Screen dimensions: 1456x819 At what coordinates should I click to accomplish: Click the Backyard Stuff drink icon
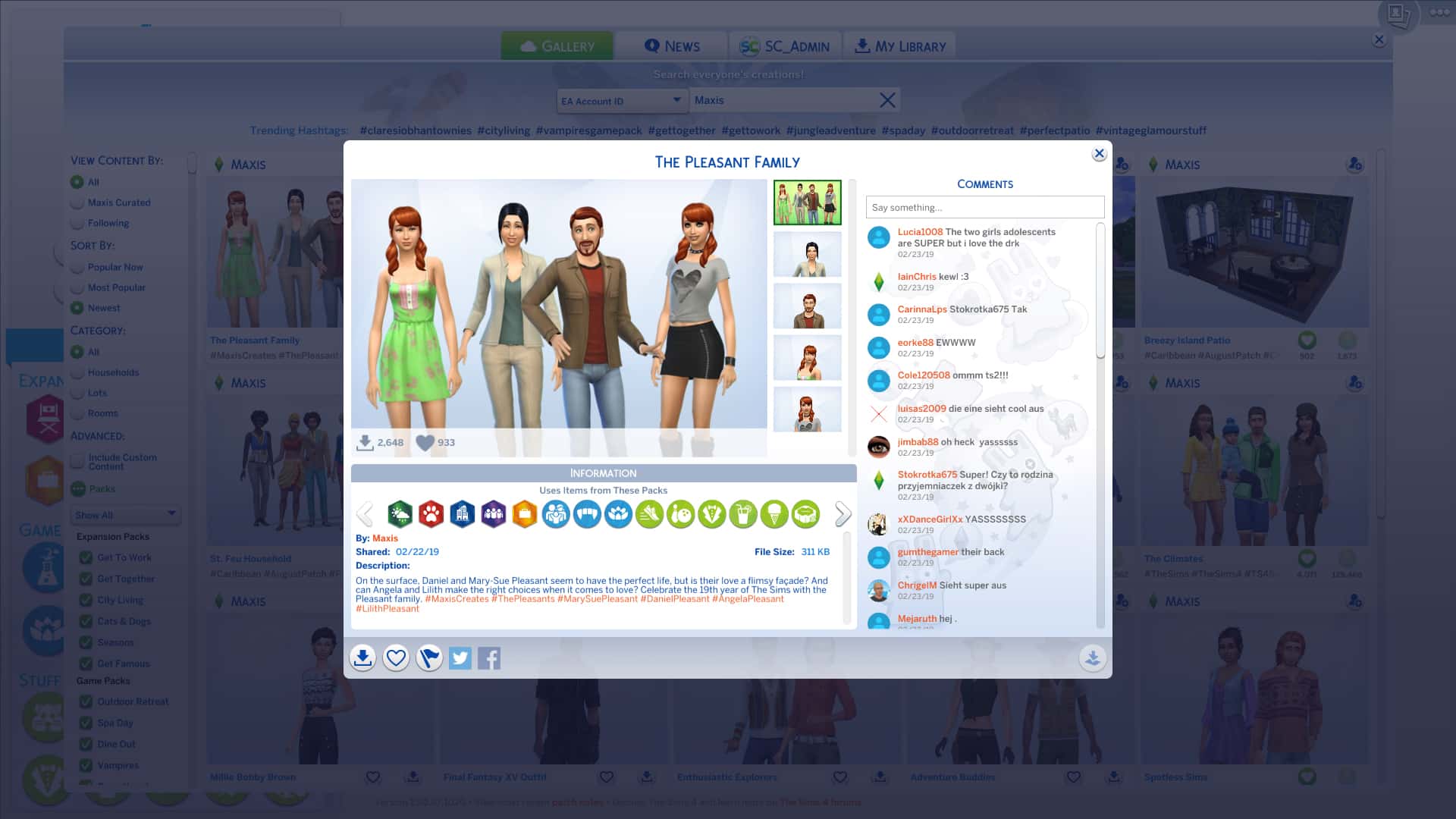click(742, 514)
